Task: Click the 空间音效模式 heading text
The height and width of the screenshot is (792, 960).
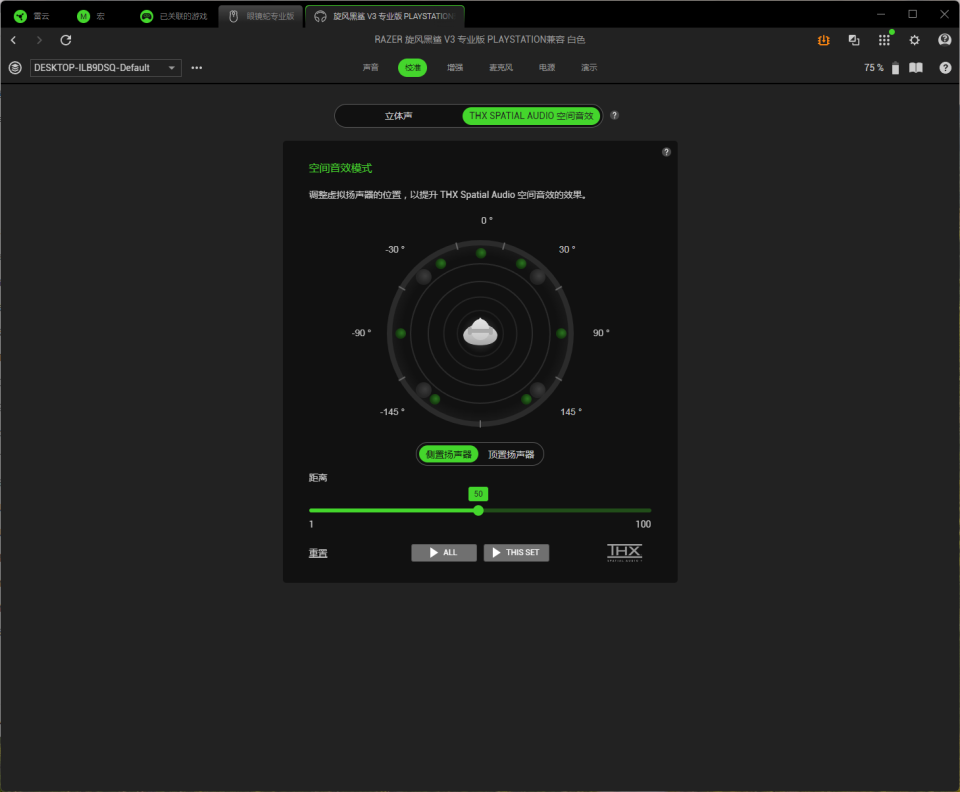Action: (340, 168)
